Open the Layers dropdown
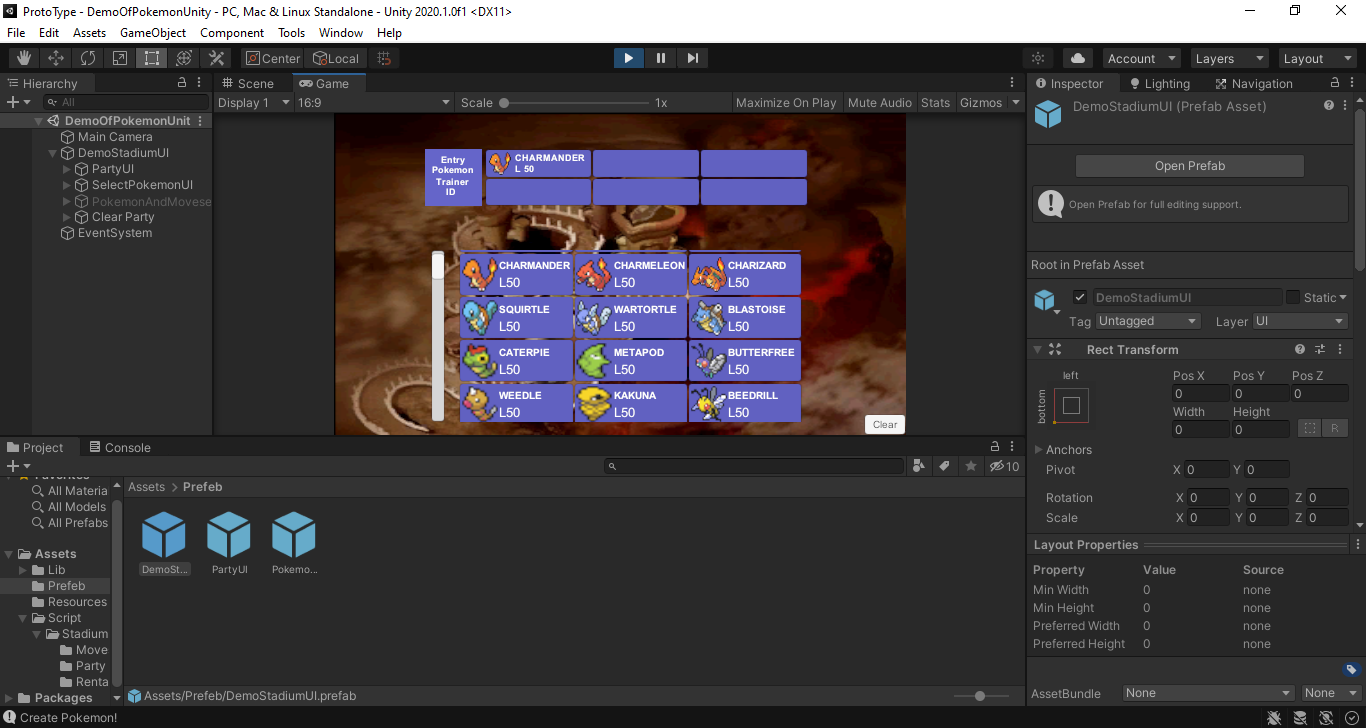 1228,58
